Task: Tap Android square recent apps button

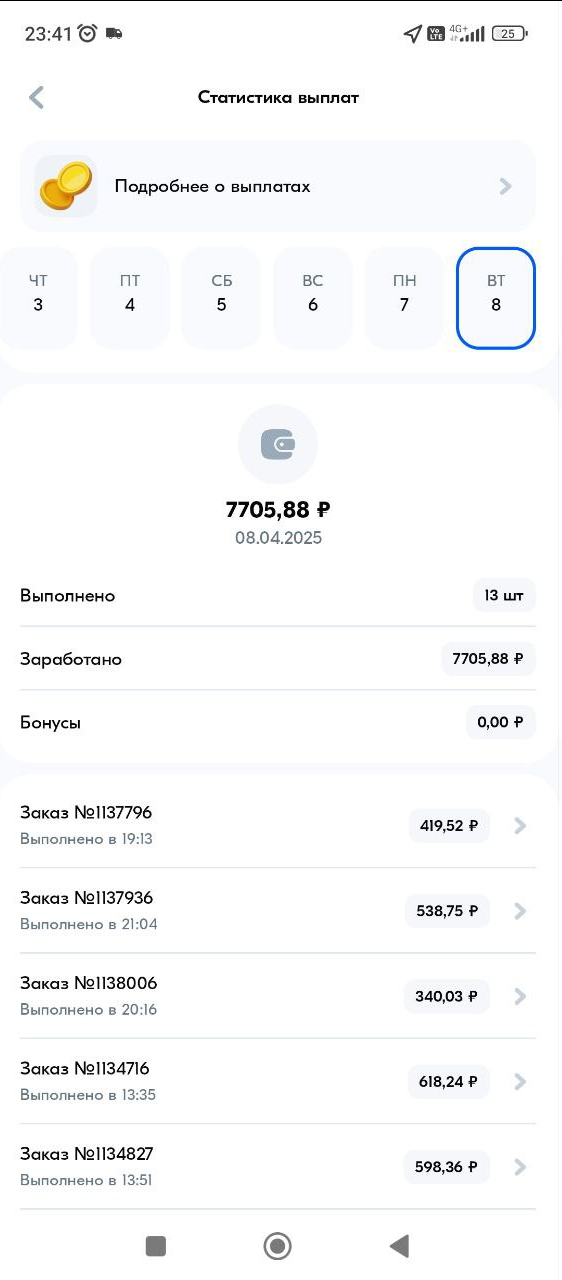Action: tap(155, 1245)
